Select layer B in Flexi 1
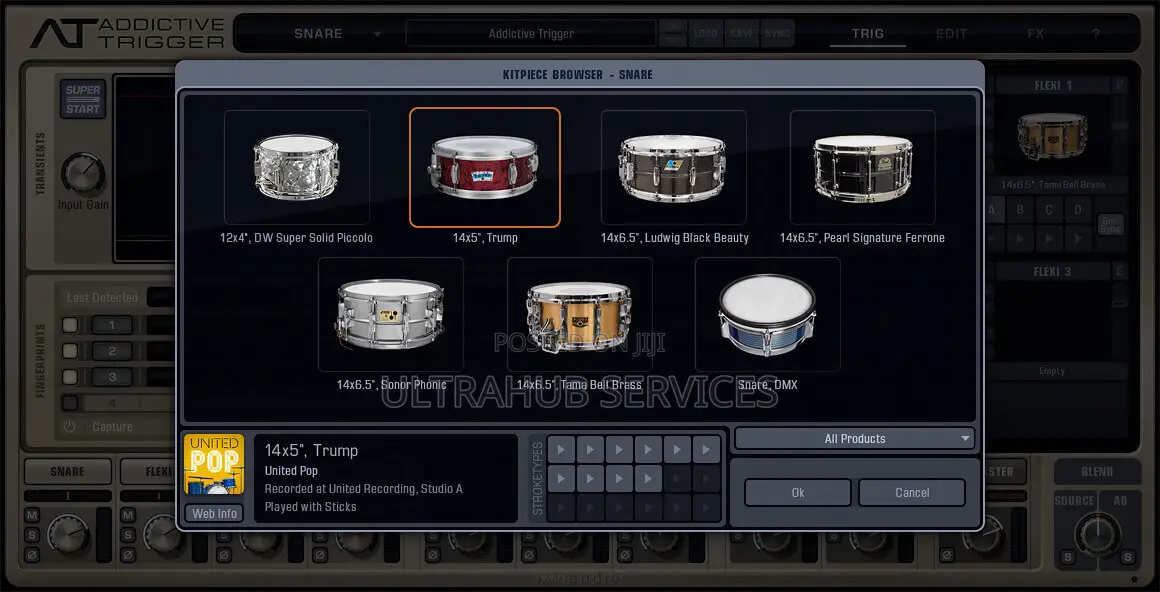 point(1020,210)
